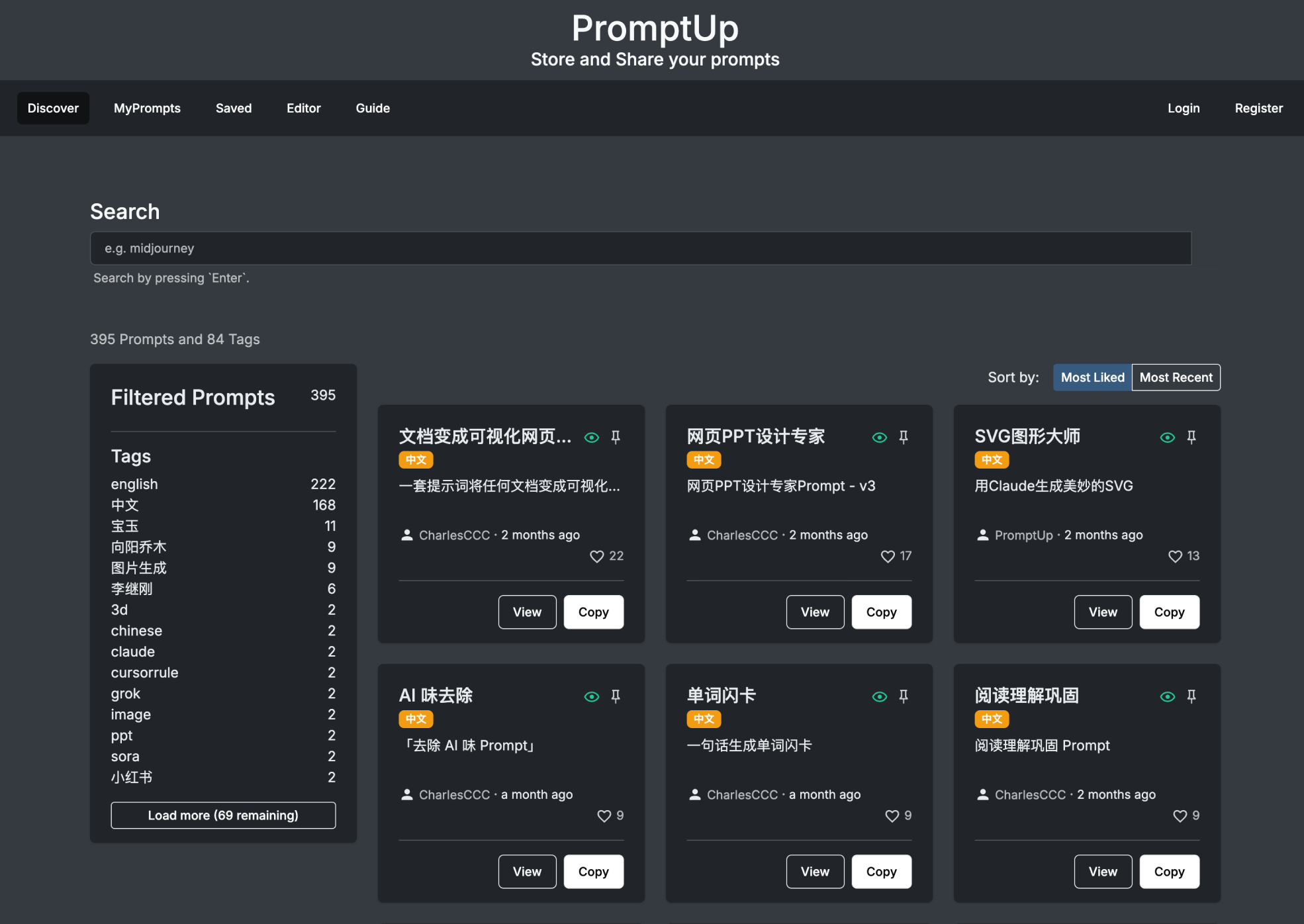Image resolution: width=1304 pixels, height=924 pixels.
Task: Copy the AI 味去除 prompt
Action: point(594,872)
